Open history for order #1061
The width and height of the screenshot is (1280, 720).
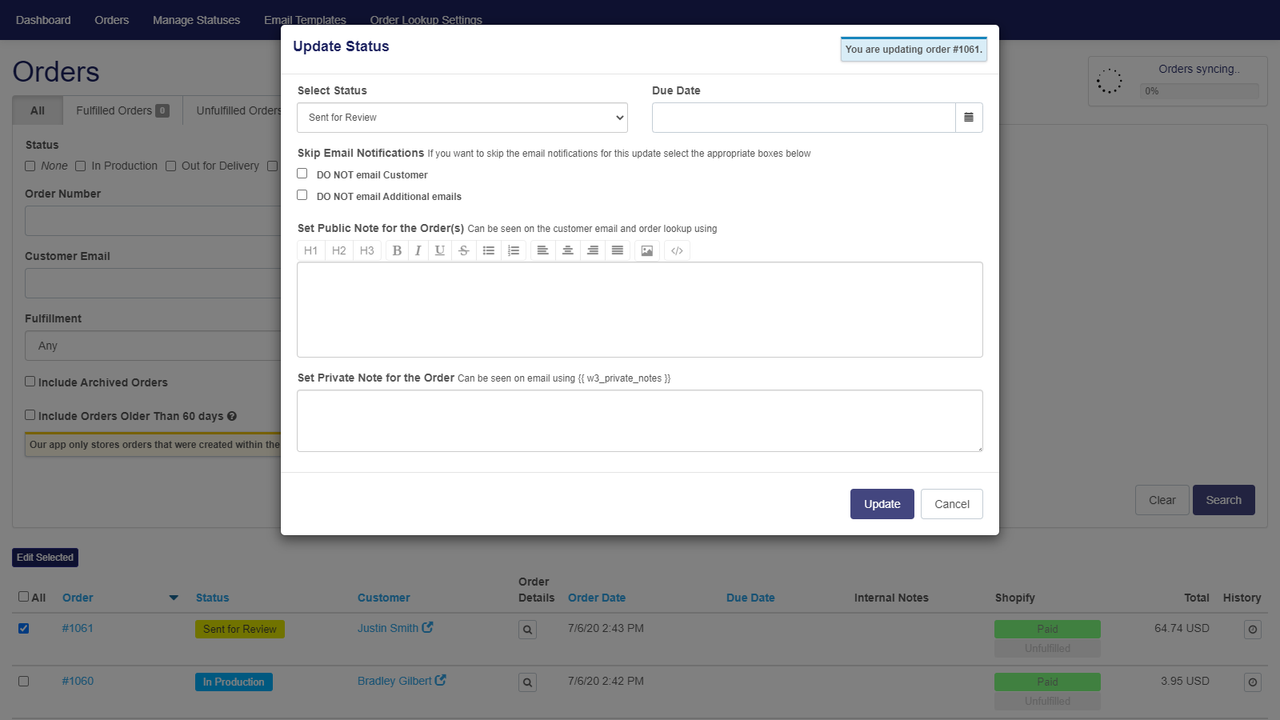1252,630
